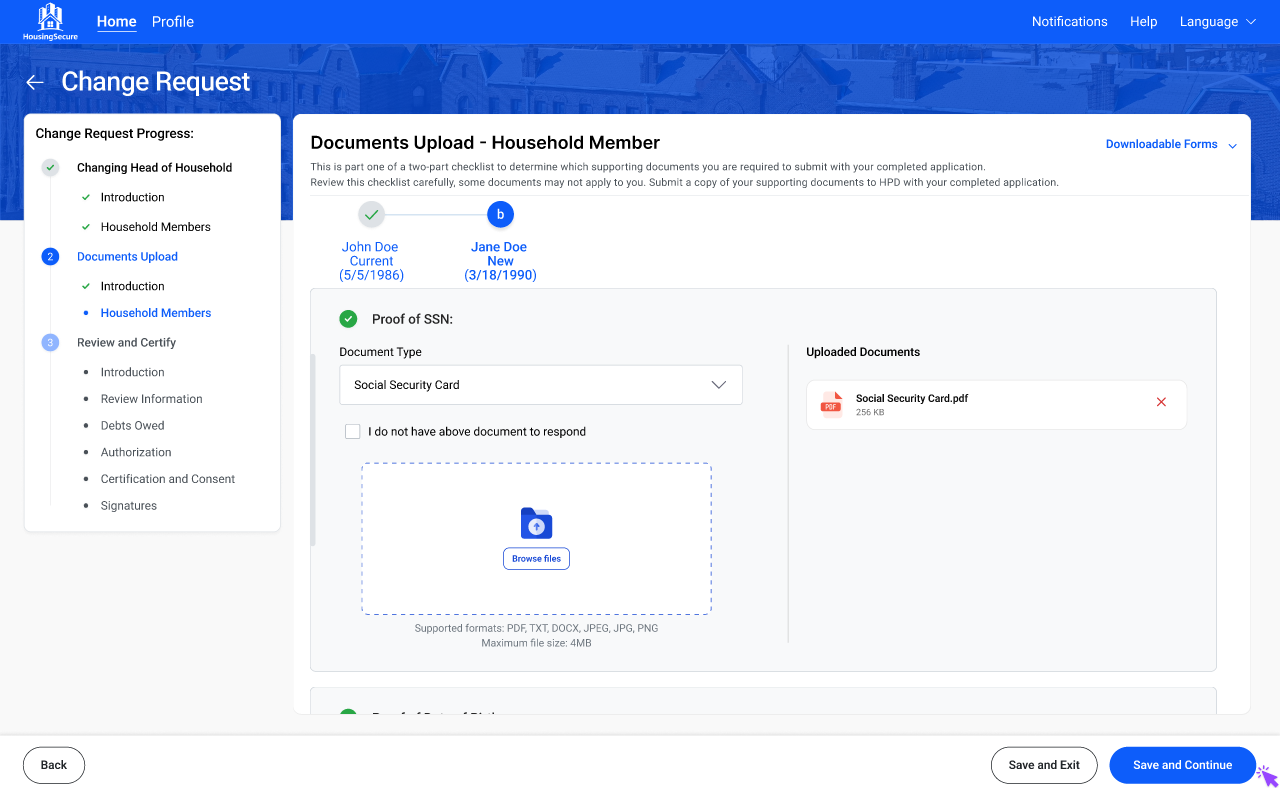Click the HousingSecure logo icon
Screen dimensions: 1280x793
coord(50,17)
